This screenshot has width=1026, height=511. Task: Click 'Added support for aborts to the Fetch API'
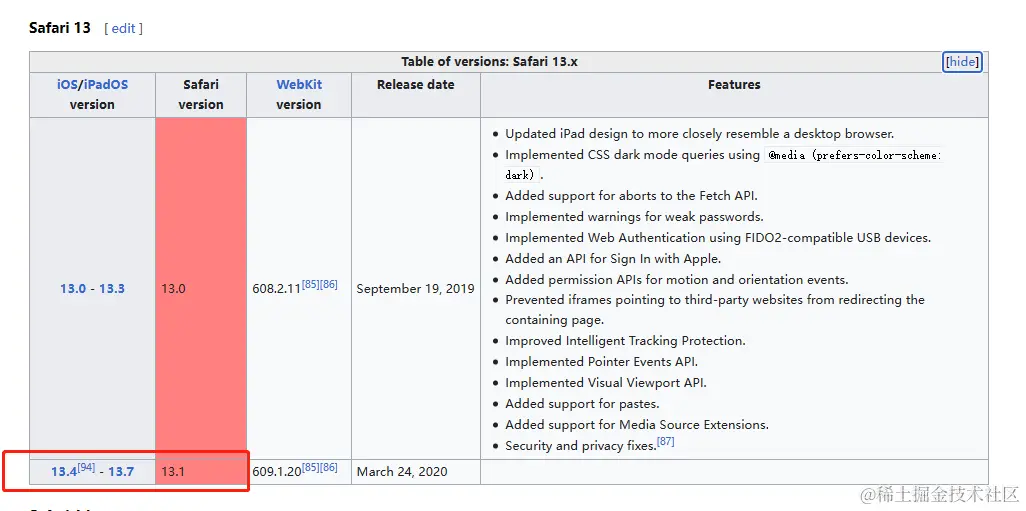[631, 196]
